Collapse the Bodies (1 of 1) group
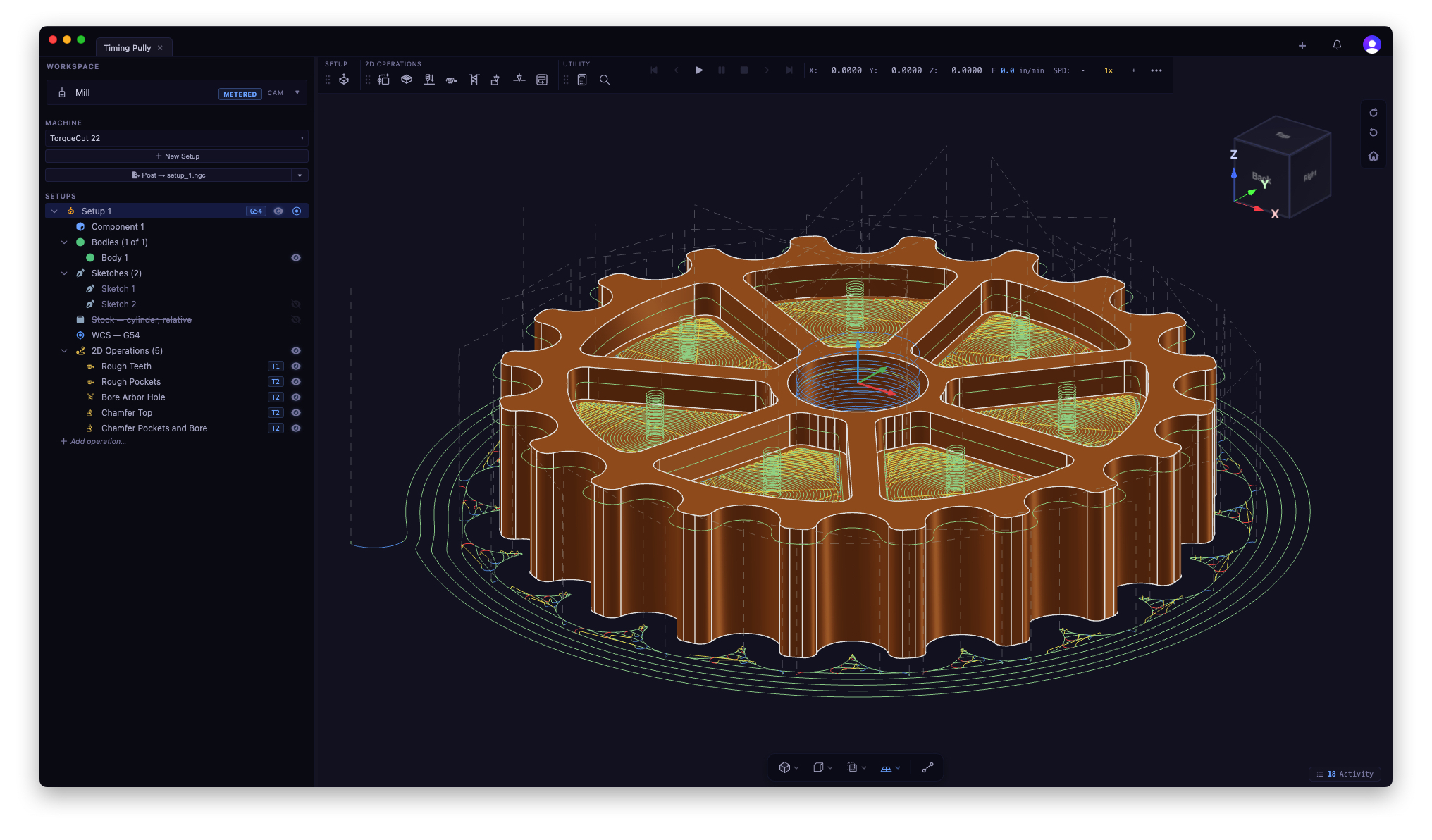 [x=64, y=242]
